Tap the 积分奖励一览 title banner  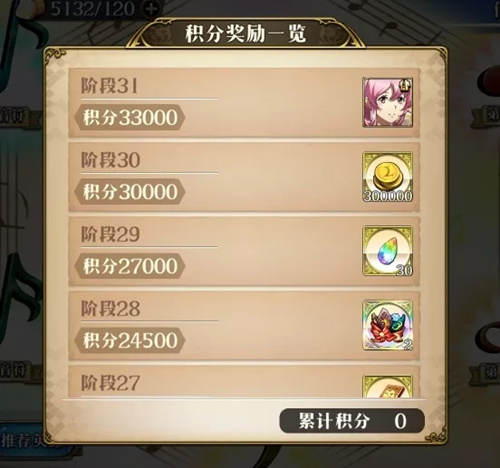[x=246, y=34]
